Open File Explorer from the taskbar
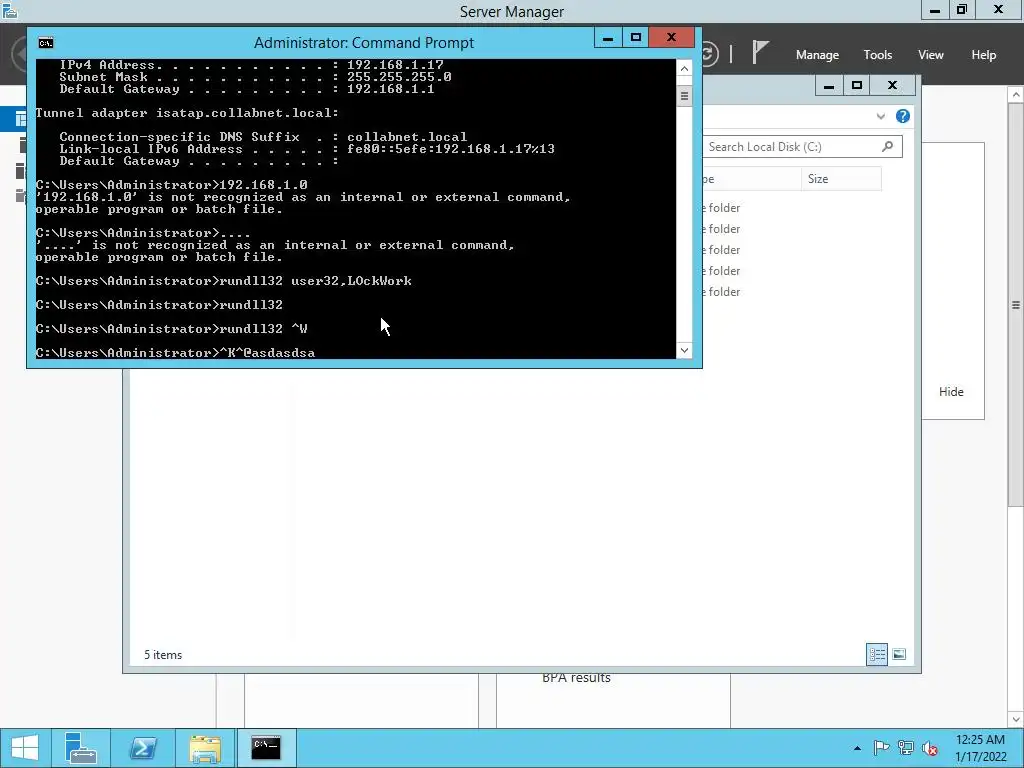 (204, 748)
